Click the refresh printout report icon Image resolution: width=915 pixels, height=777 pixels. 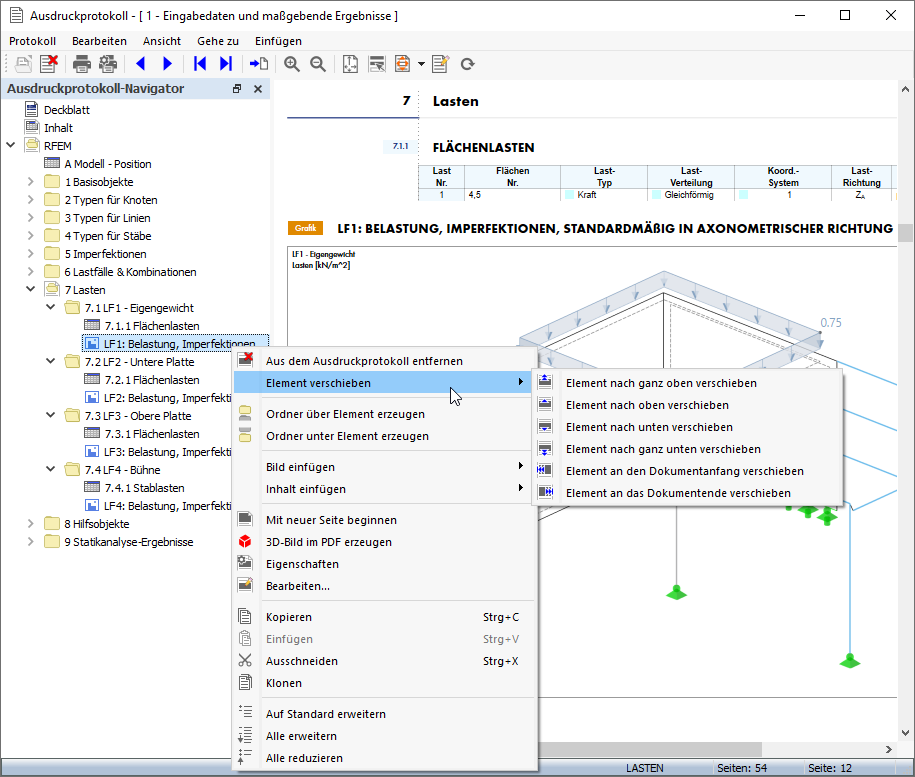pyautogui.click(x=467, y=64)
